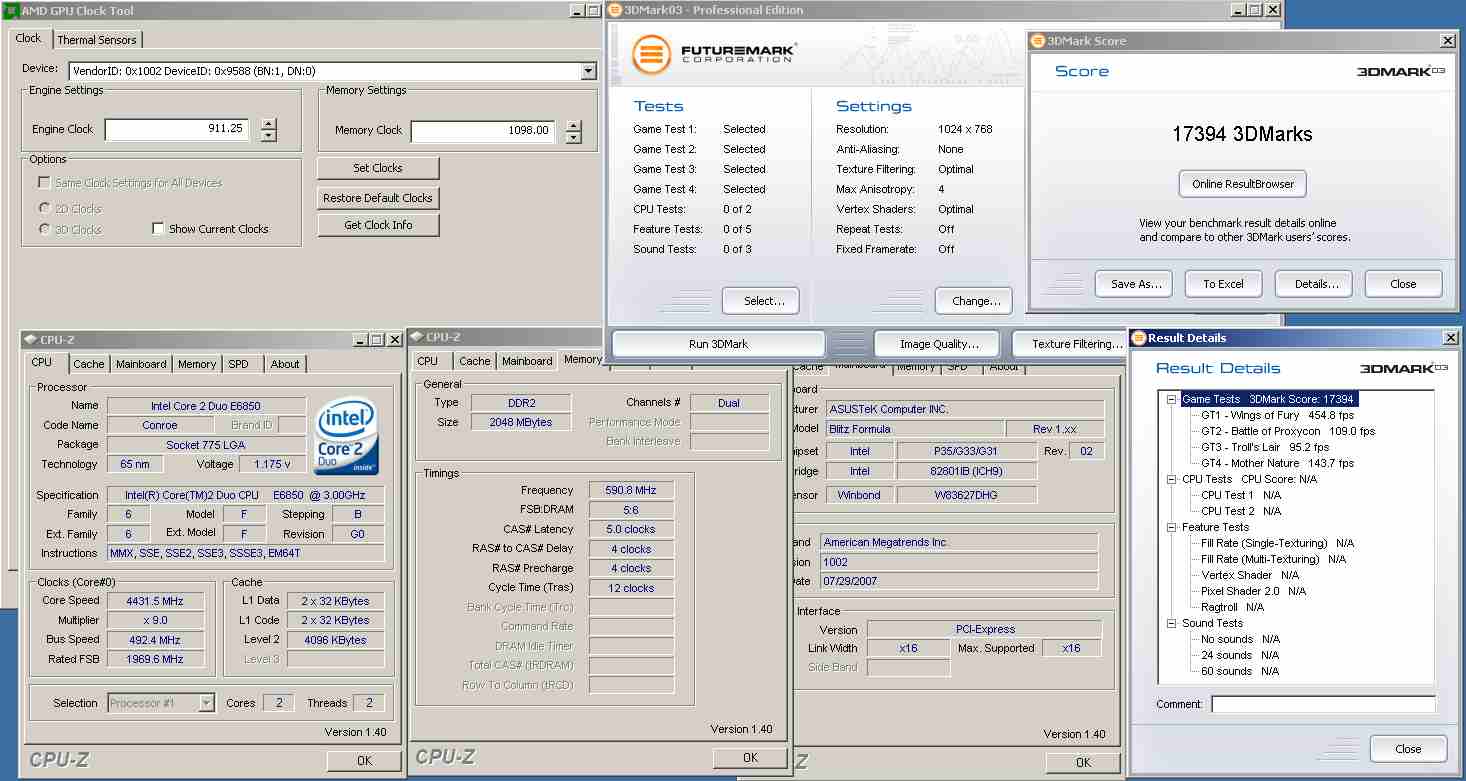This screenshot has width=1466, height=781.
Task: Select the Ragtroll result row
Action: (1232, 607)
